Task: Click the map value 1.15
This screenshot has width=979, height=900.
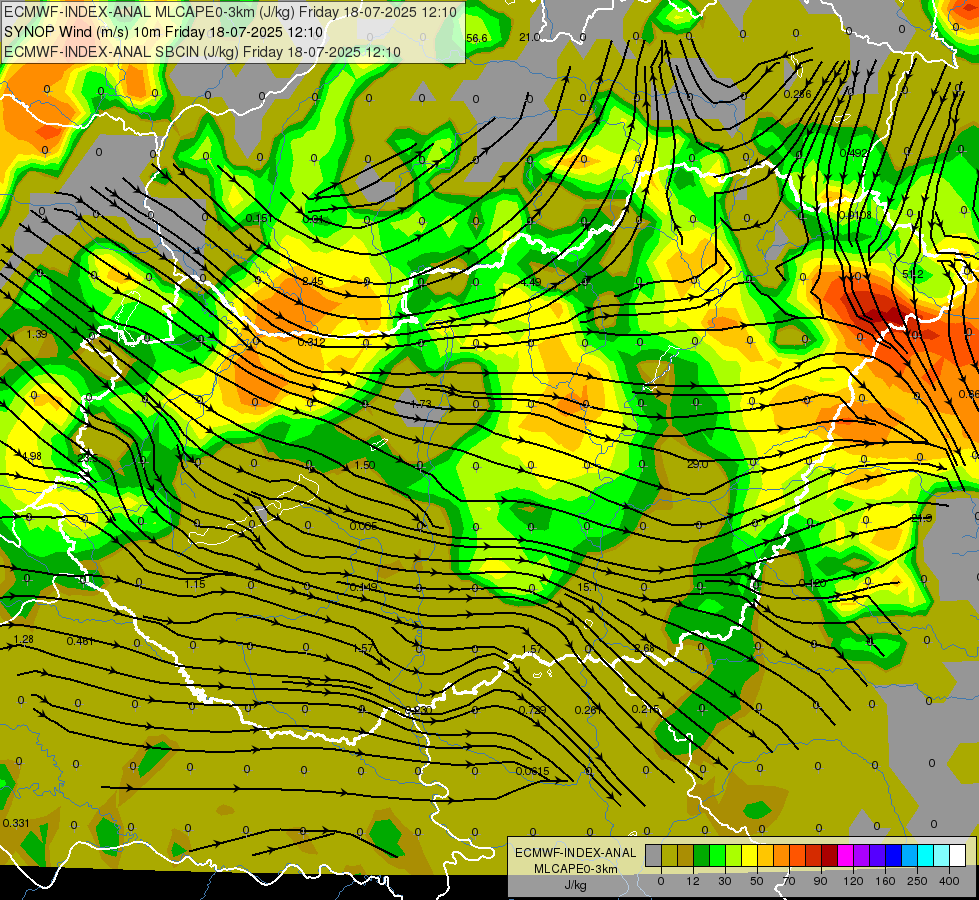Action: pos(195,584)
